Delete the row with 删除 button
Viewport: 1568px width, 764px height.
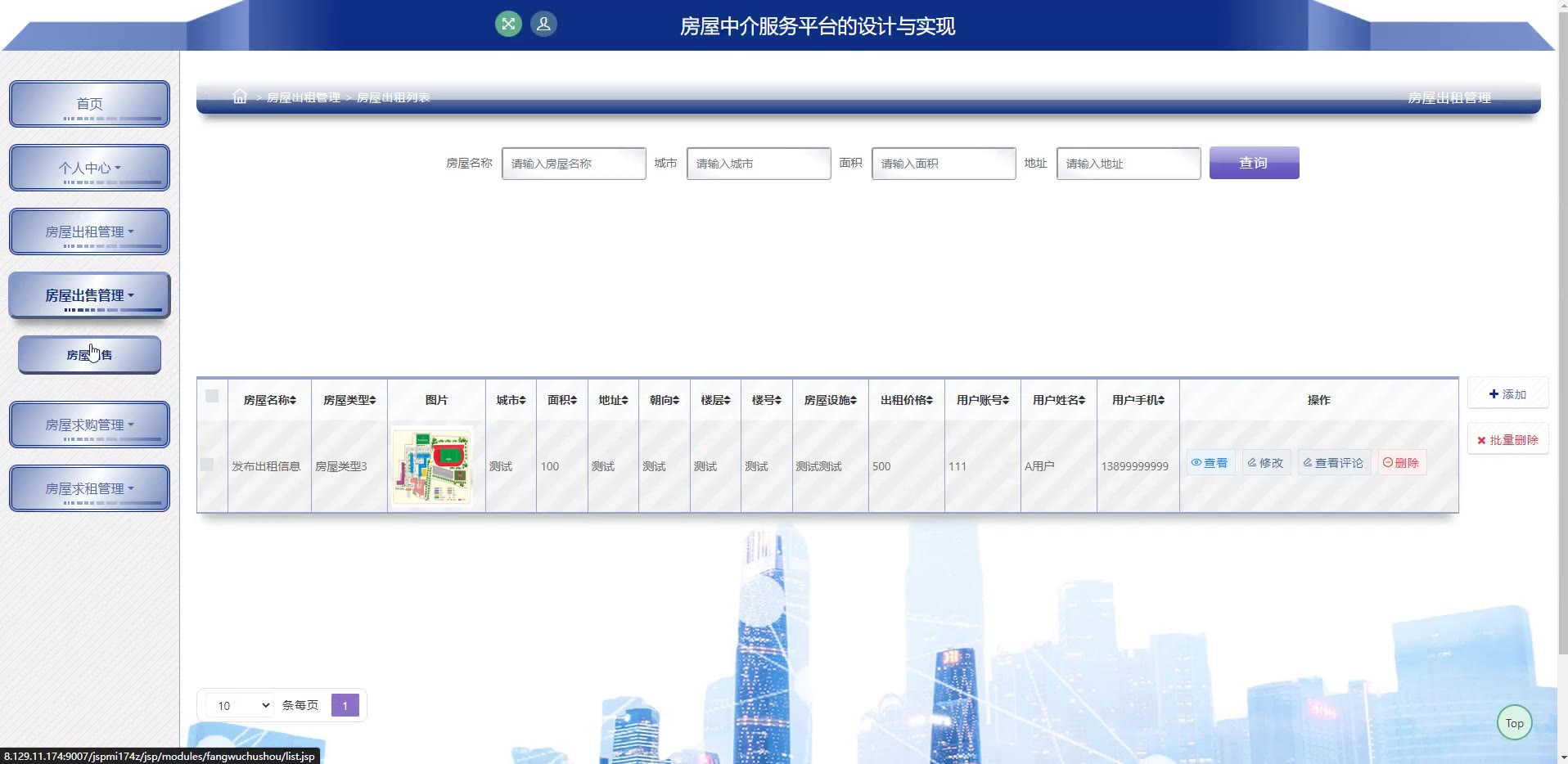click(1401, 462)
